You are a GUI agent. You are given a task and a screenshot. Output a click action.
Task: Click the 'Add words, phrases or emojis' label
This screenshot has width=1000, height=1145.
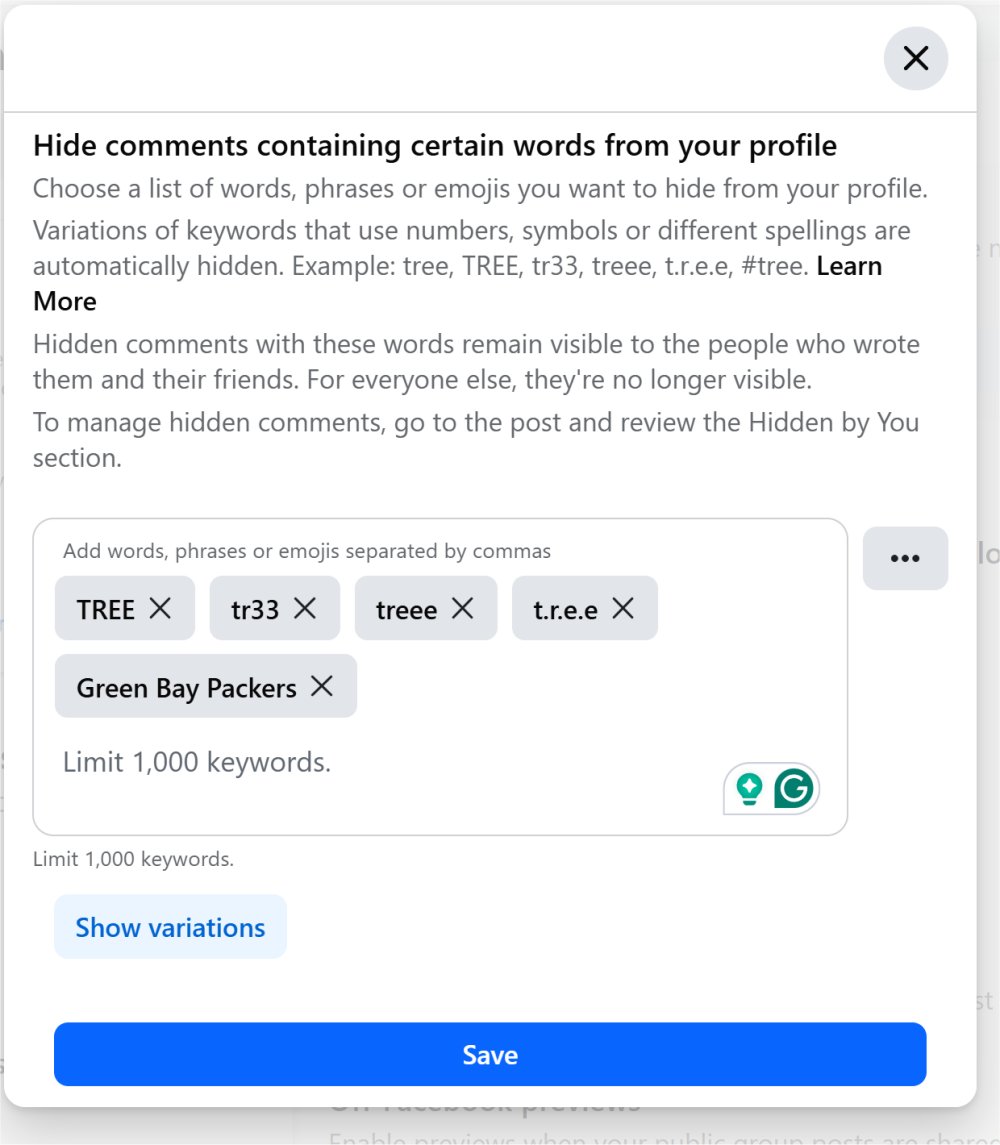click(306, 551)
